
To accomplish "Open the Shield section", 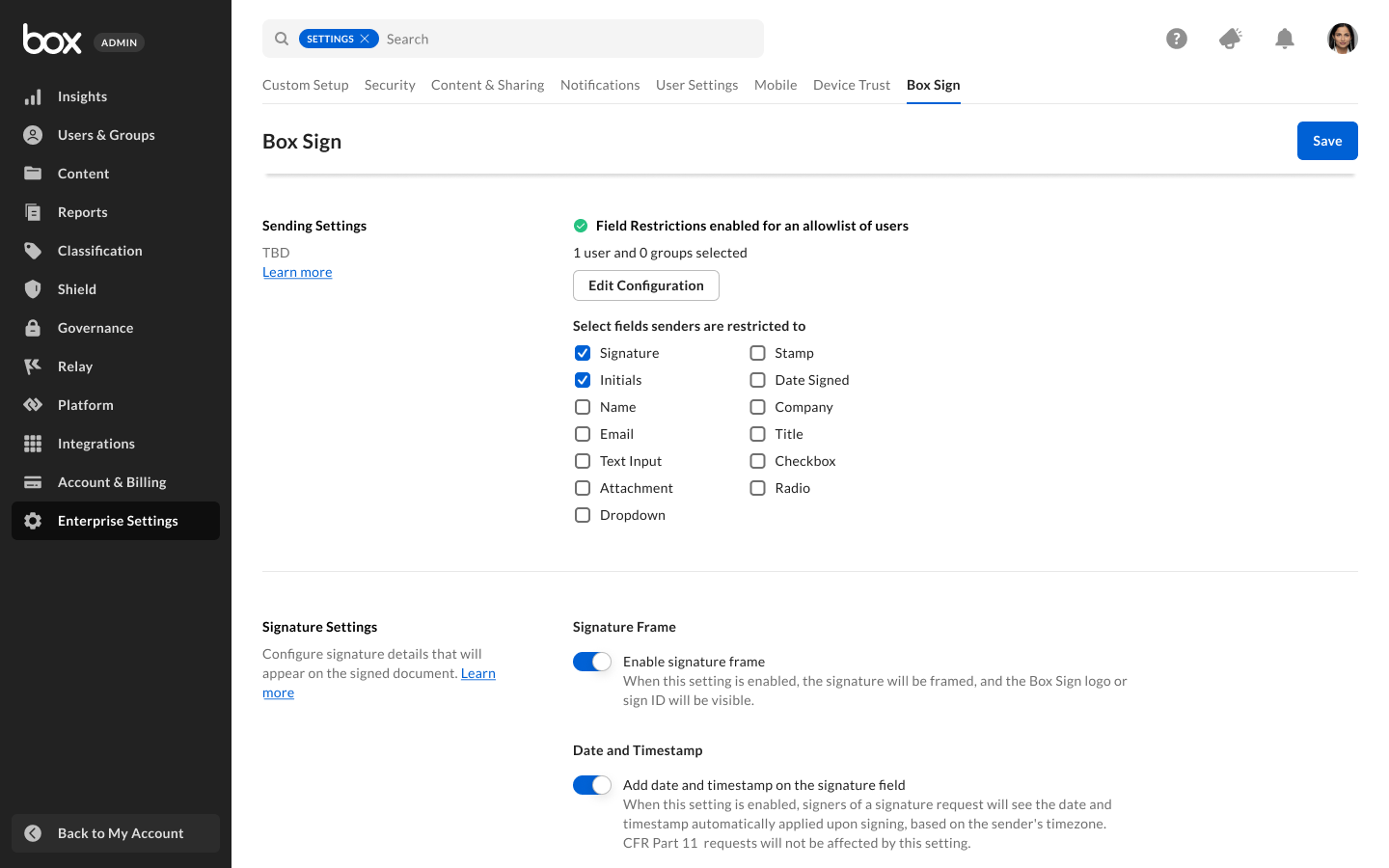I will pos(77,289).
